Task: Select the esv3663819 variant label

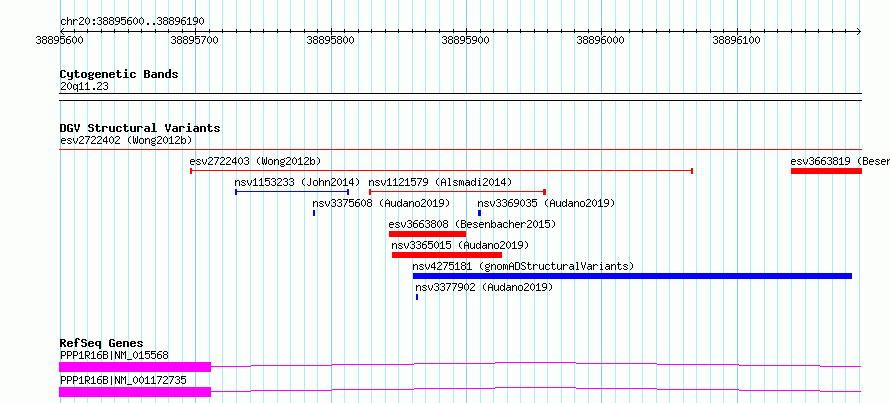Action: tap(840, 161)
